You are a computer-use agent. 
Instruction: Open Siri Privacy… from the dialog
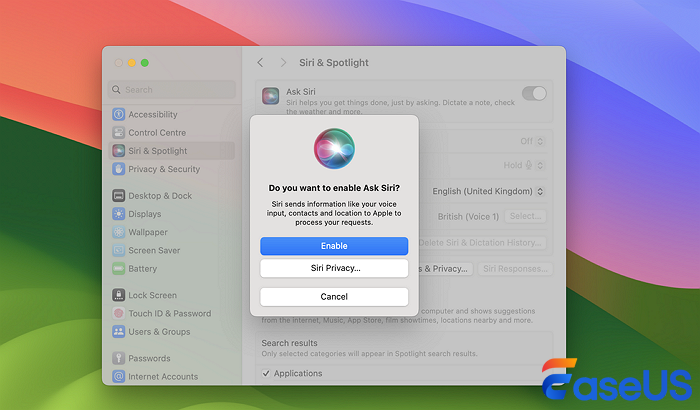point(334,268)
